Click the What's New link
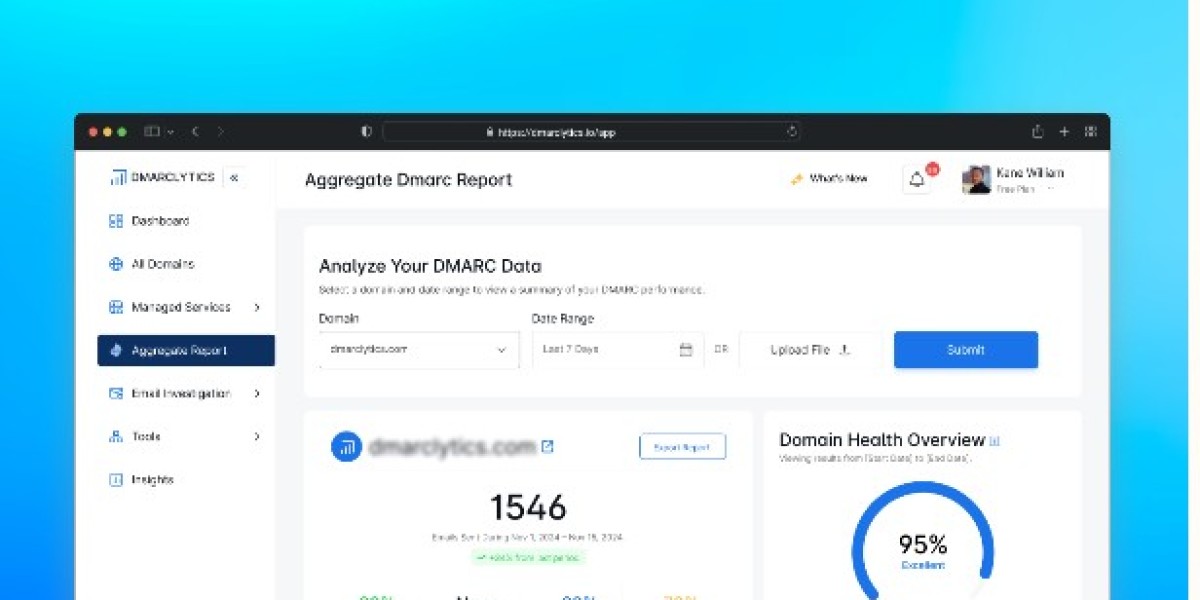This screenshot has width=1200, height=600. coord(829,179)
